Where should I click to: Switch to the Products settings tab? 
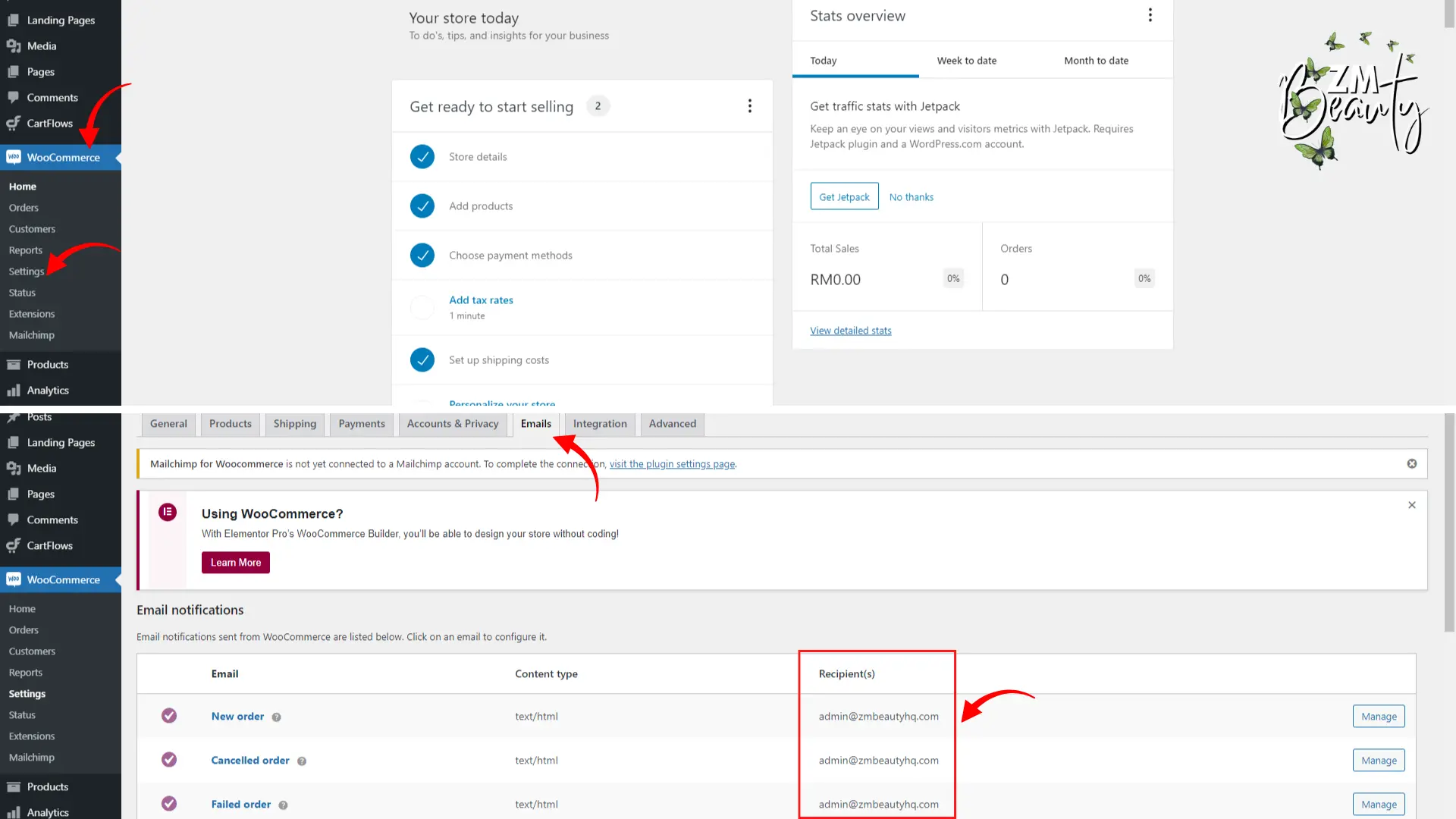point(231,424)
